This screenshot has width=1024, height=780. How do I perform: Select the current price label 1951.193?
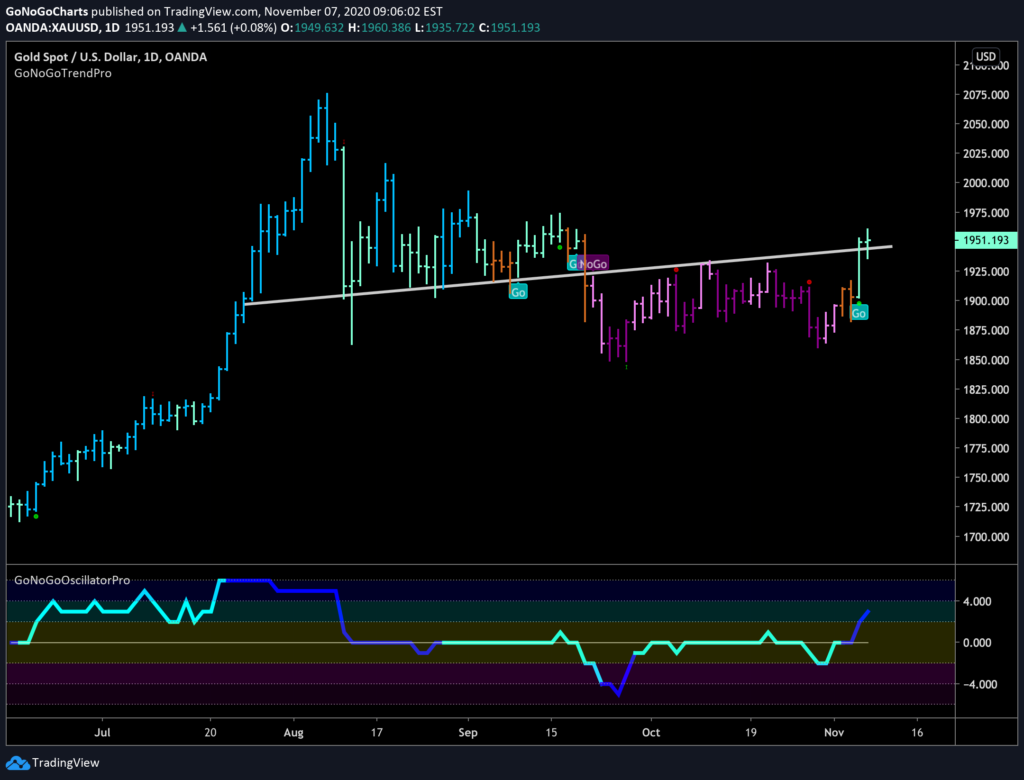pos(987,240)
